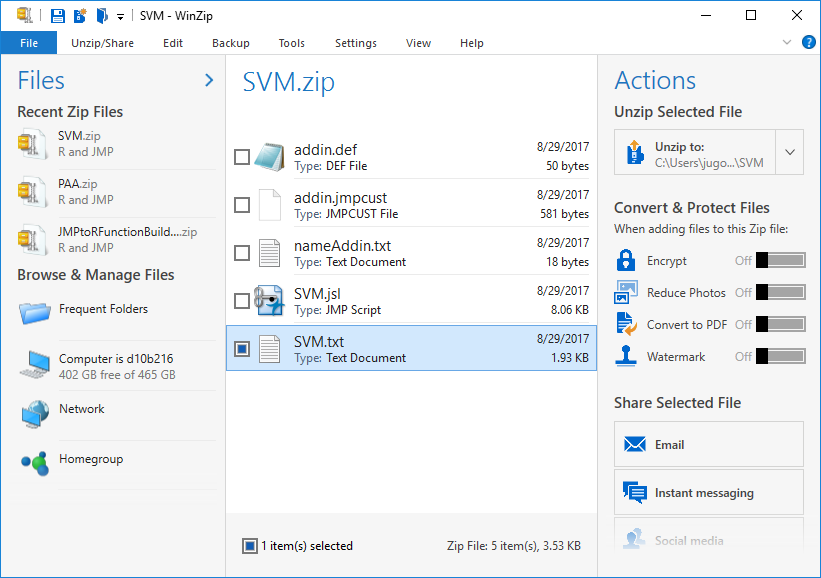Click the Instant messaging button
This screenshot has height=578, width=821.
click(708, 492)
